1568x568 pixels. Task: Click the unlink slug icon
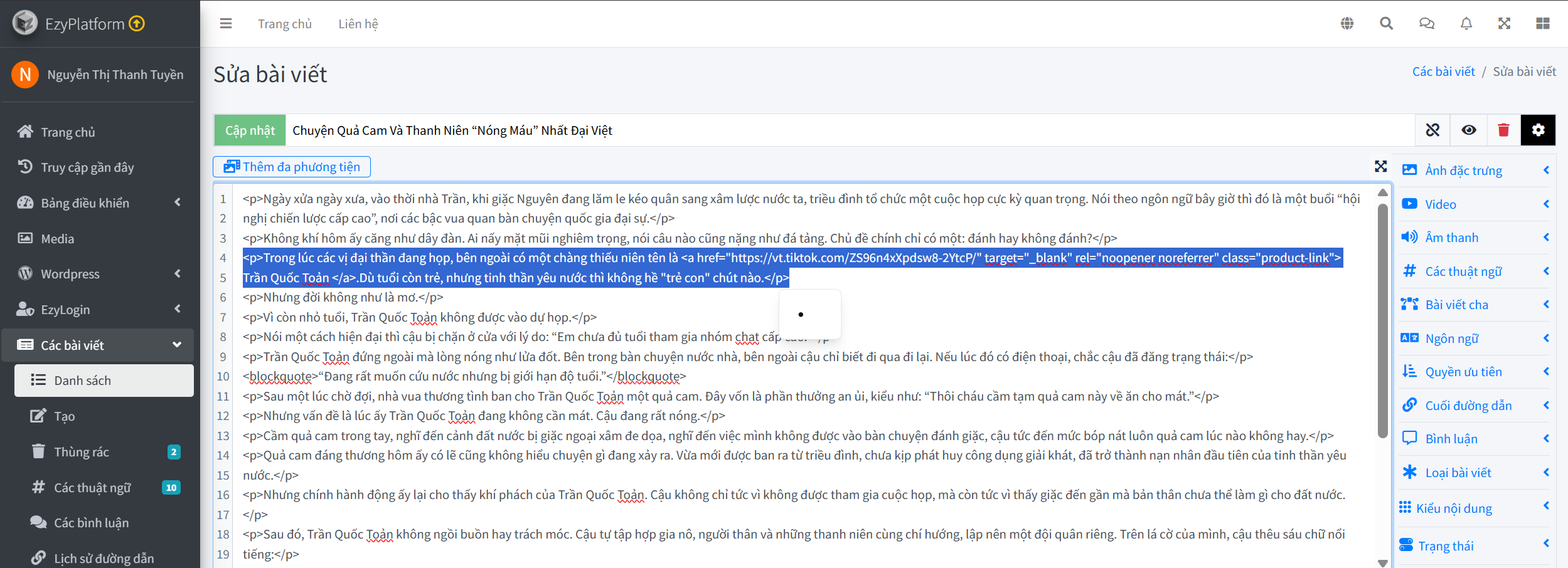pos(1432,130)
